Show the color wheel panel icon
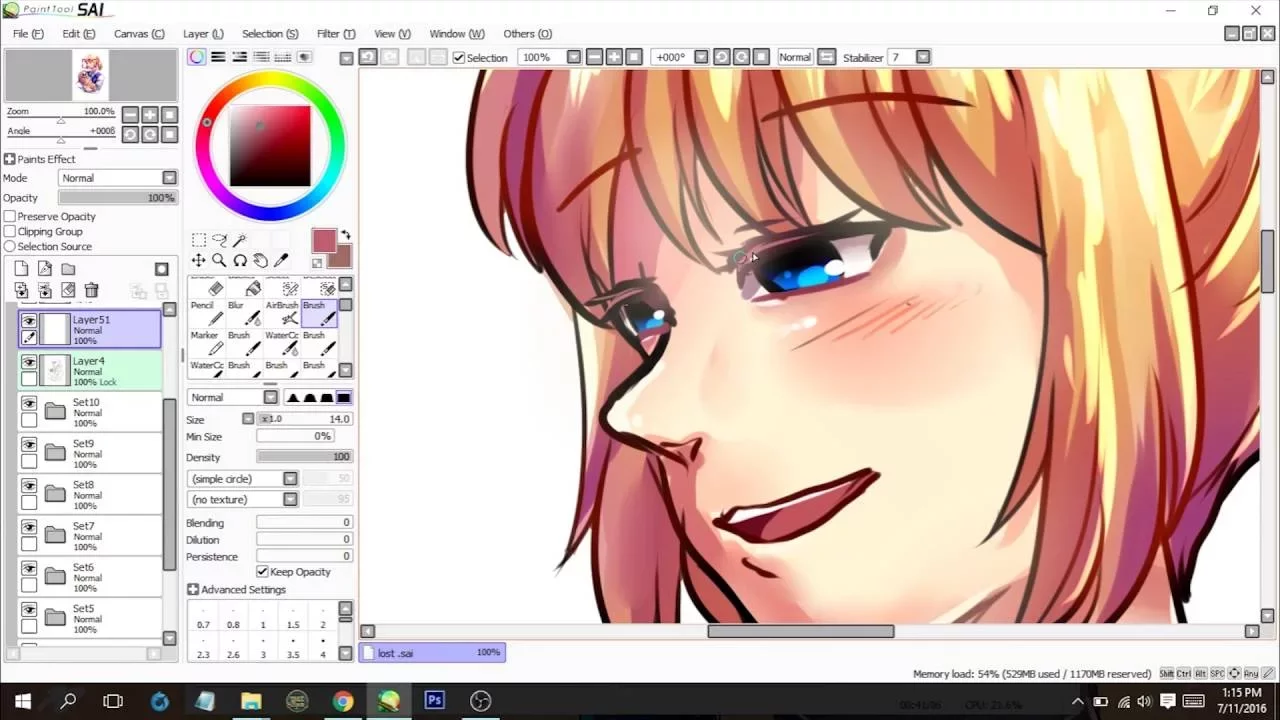This screenshot has width=1280, height=720. tap(197, 57)
